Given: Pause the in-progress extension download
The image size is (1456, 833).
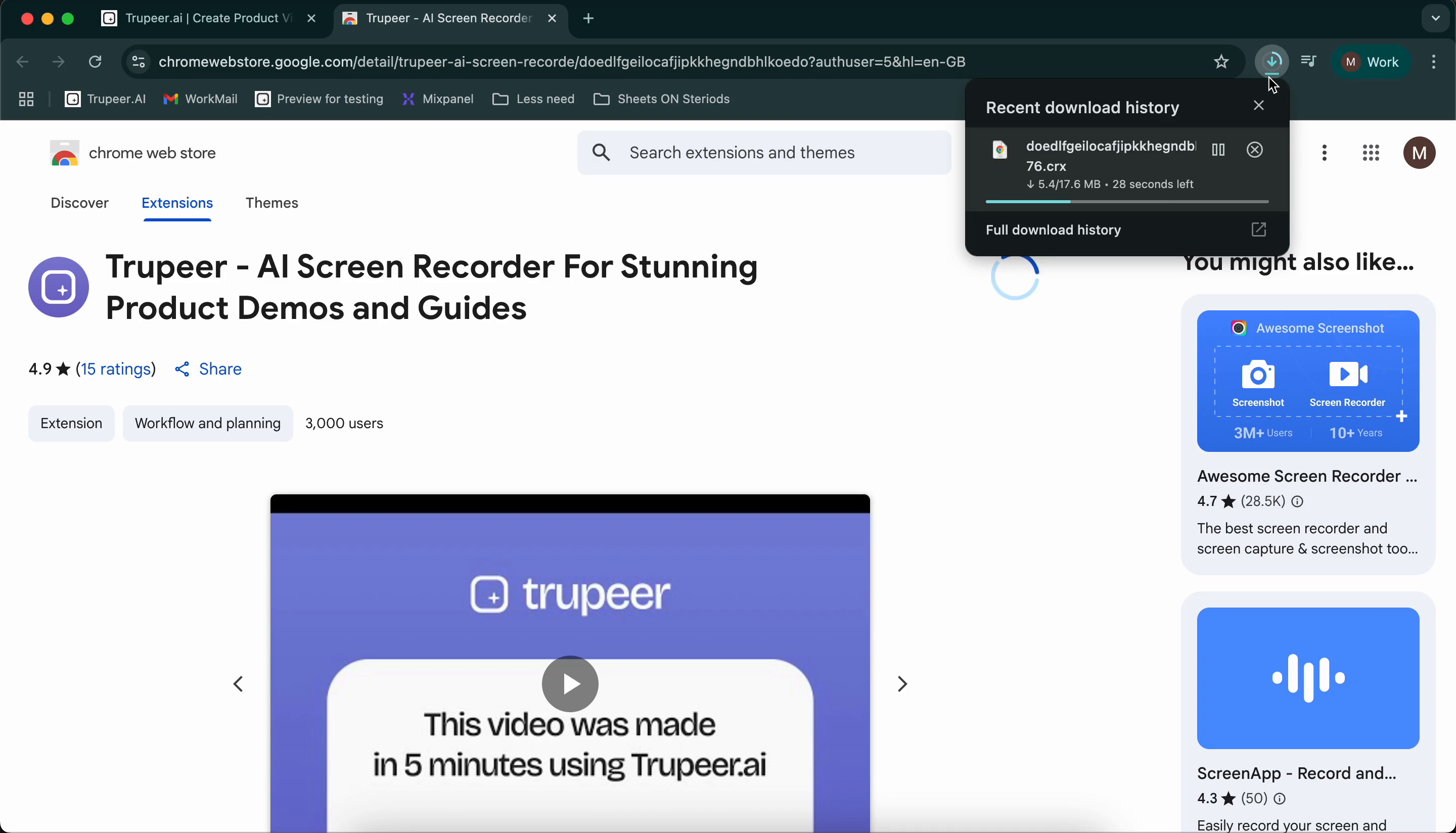Looking at the screenshot, I should pyautogui.click(x=1218, y=149).
